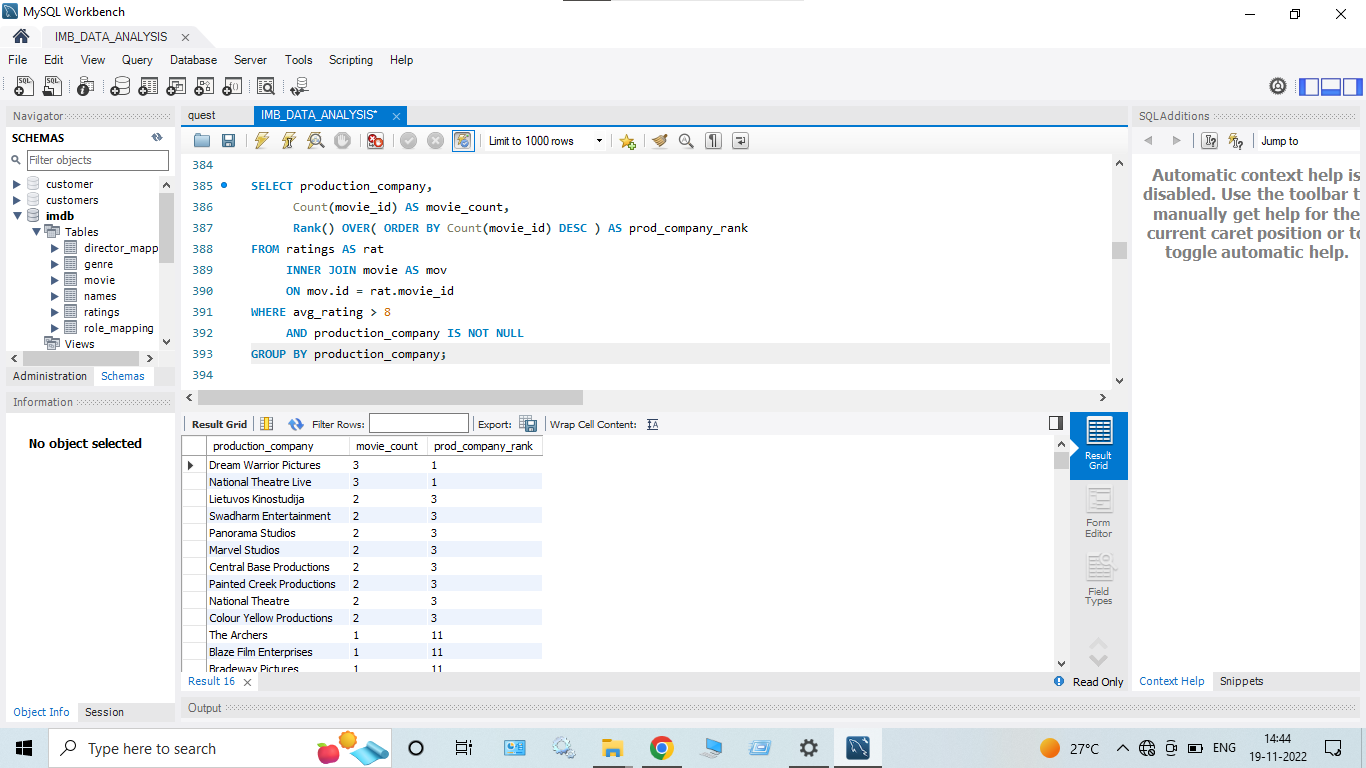Click the Filter objects search field
1366x768 pixels.
(97, 160)
